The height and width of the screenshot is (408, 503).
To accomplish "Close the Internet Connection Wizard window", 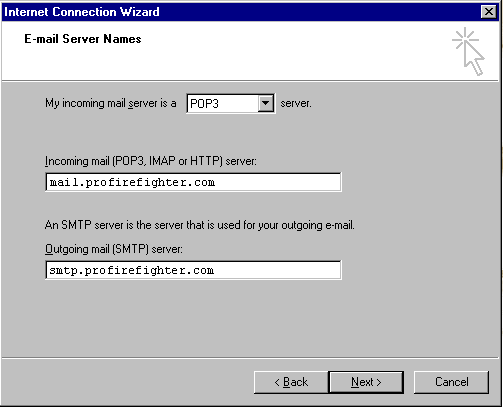I will point(489,12).
